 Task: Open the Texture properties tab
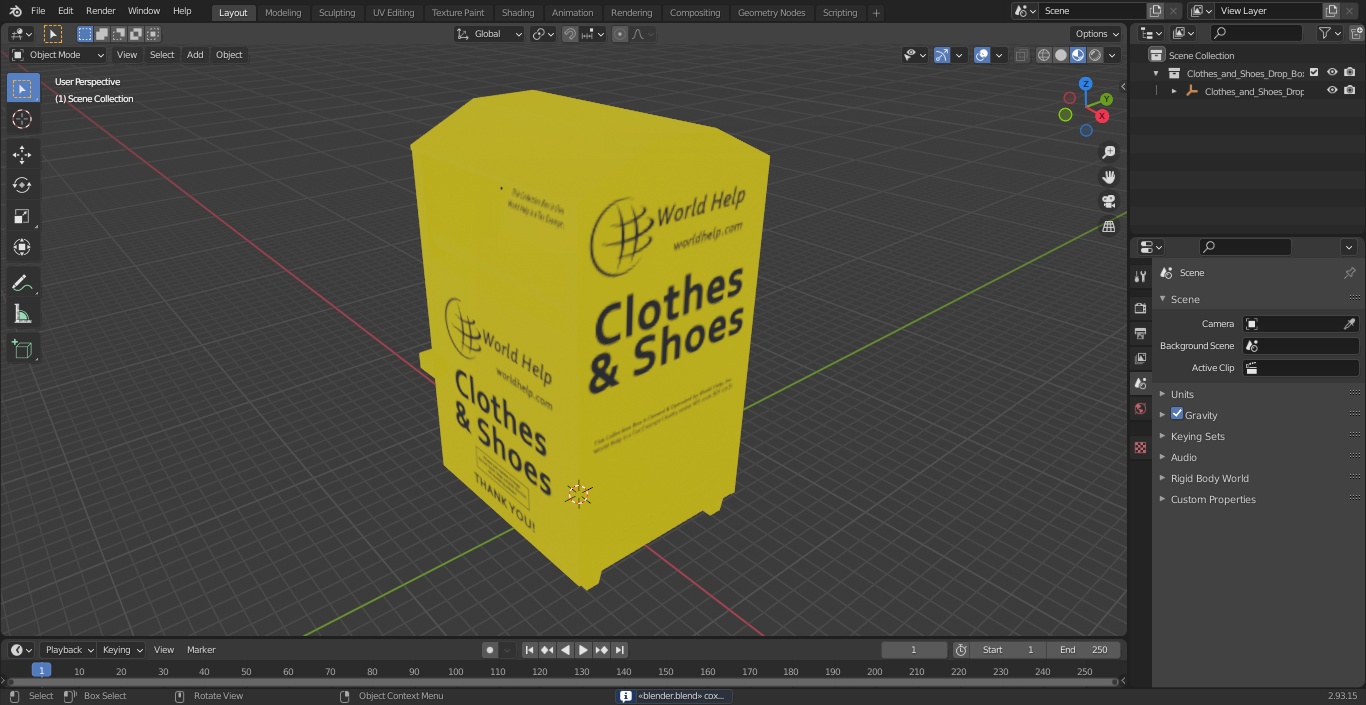pos(1140,447)
